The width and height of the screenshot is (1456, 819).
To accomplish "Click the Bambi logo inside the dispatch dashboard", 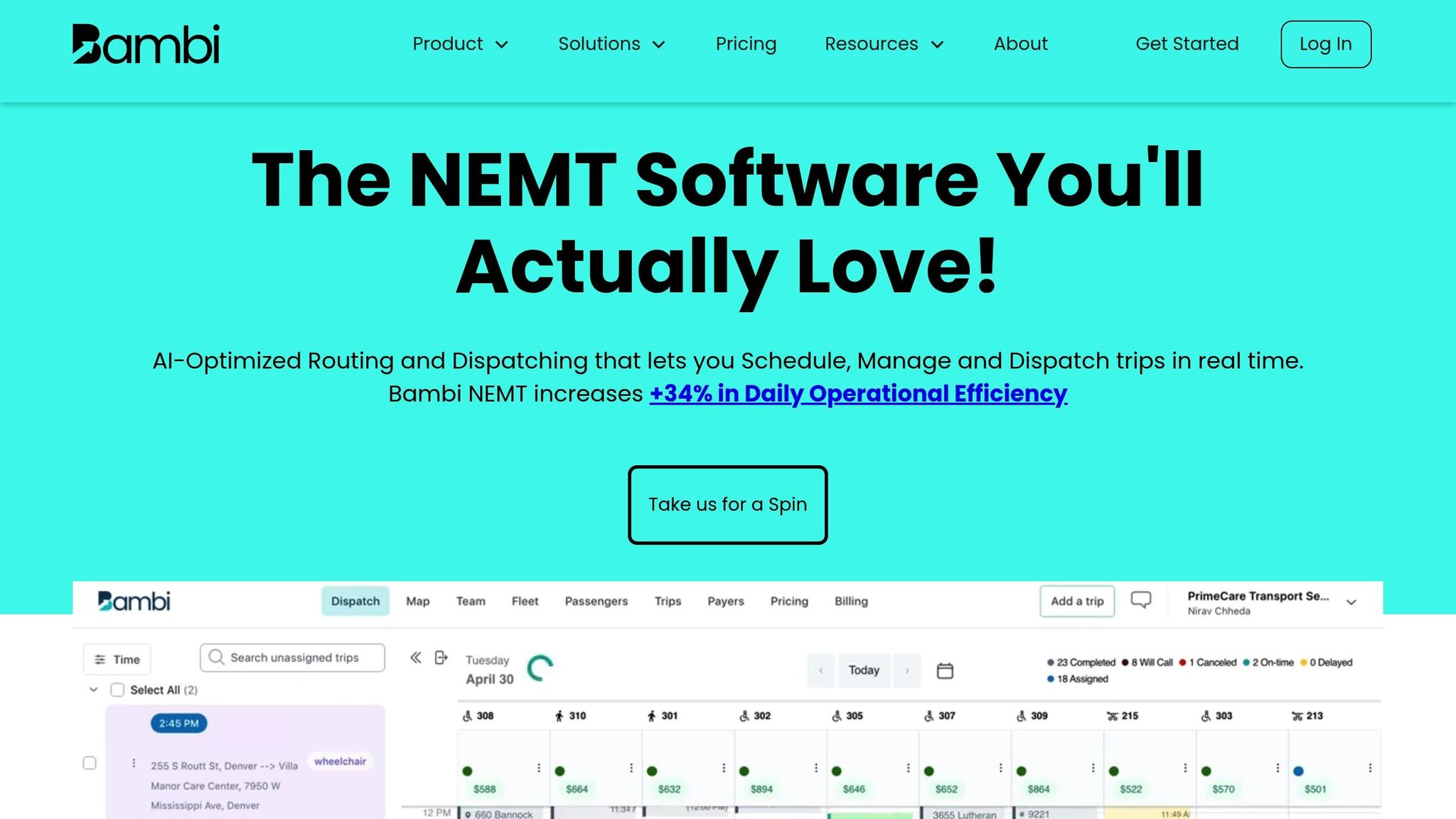I will [134, 601].
